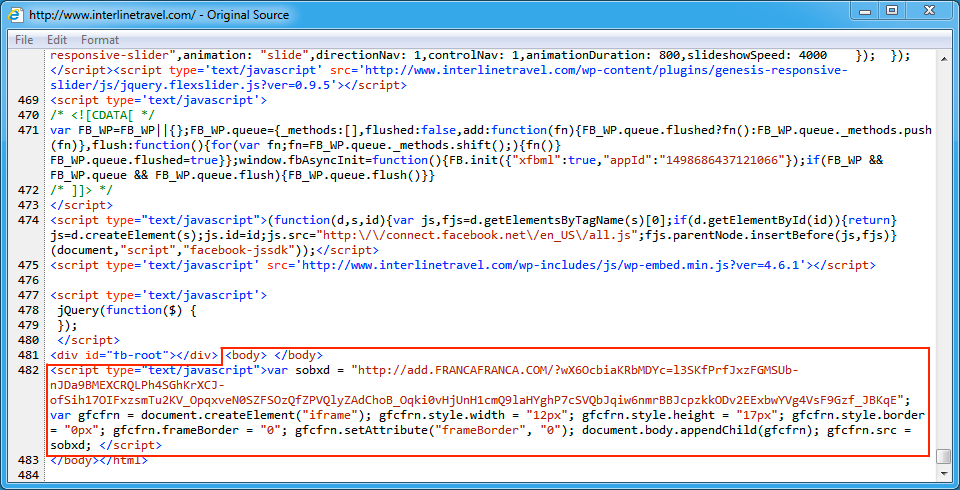
Task: Click line number 470
Action: tap(28, 115)
